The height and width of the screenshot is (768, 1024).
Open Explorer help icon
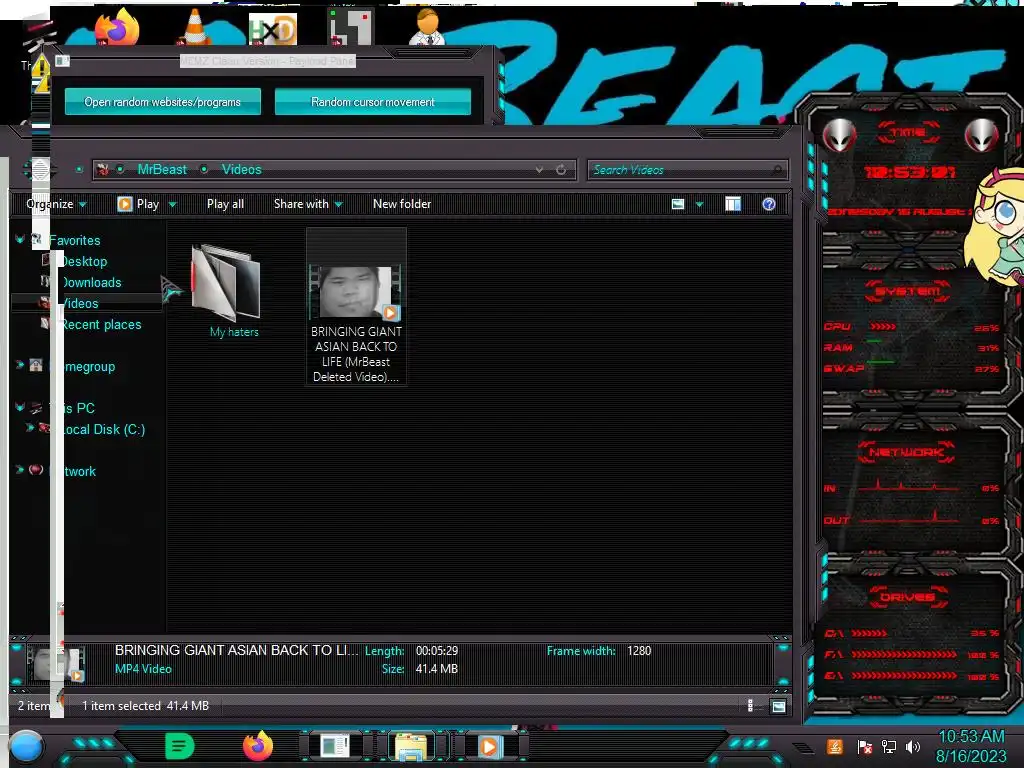[x=769, y=204]
